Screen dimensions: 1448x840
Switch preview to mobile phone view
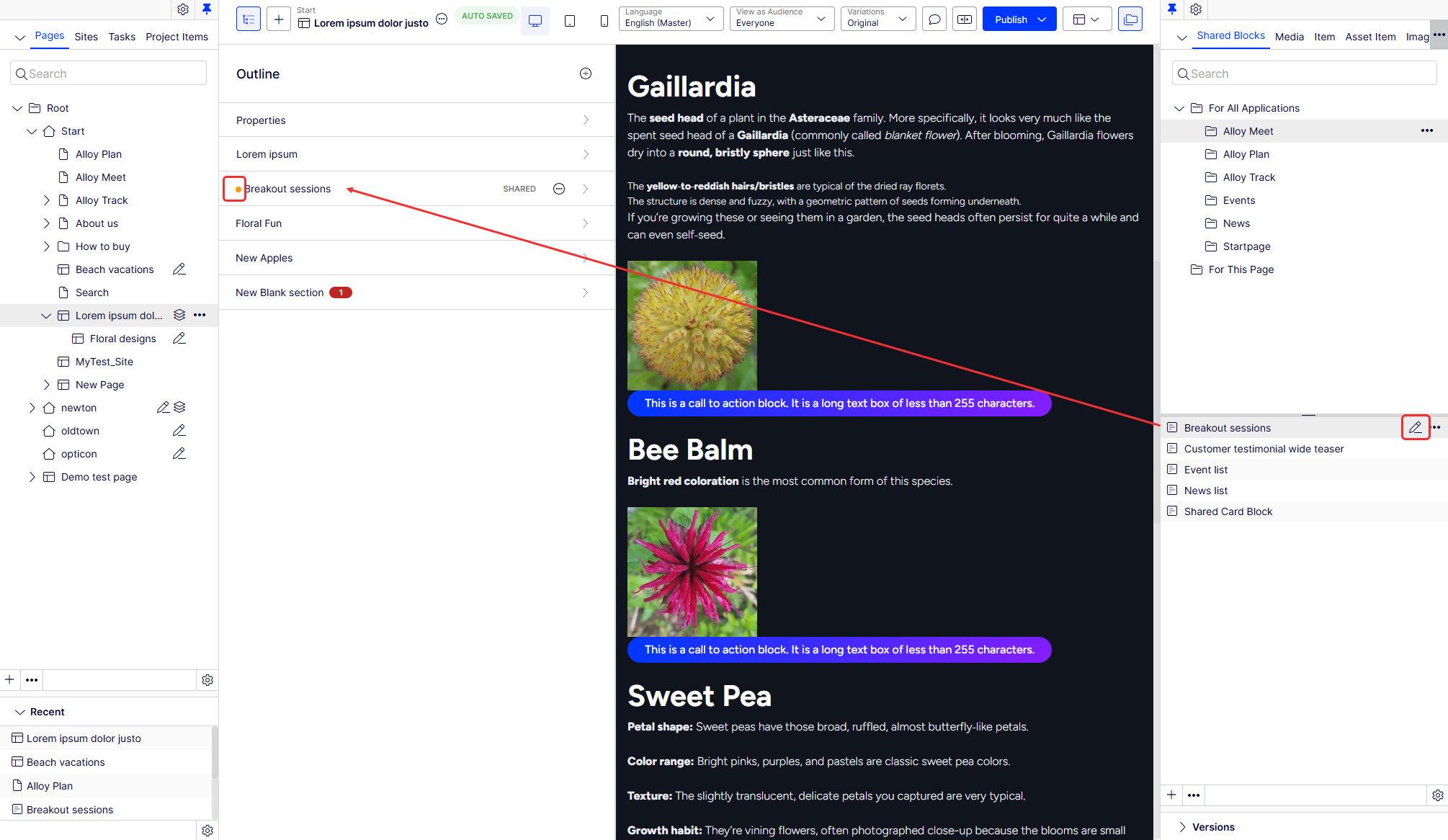click(604, 20)
